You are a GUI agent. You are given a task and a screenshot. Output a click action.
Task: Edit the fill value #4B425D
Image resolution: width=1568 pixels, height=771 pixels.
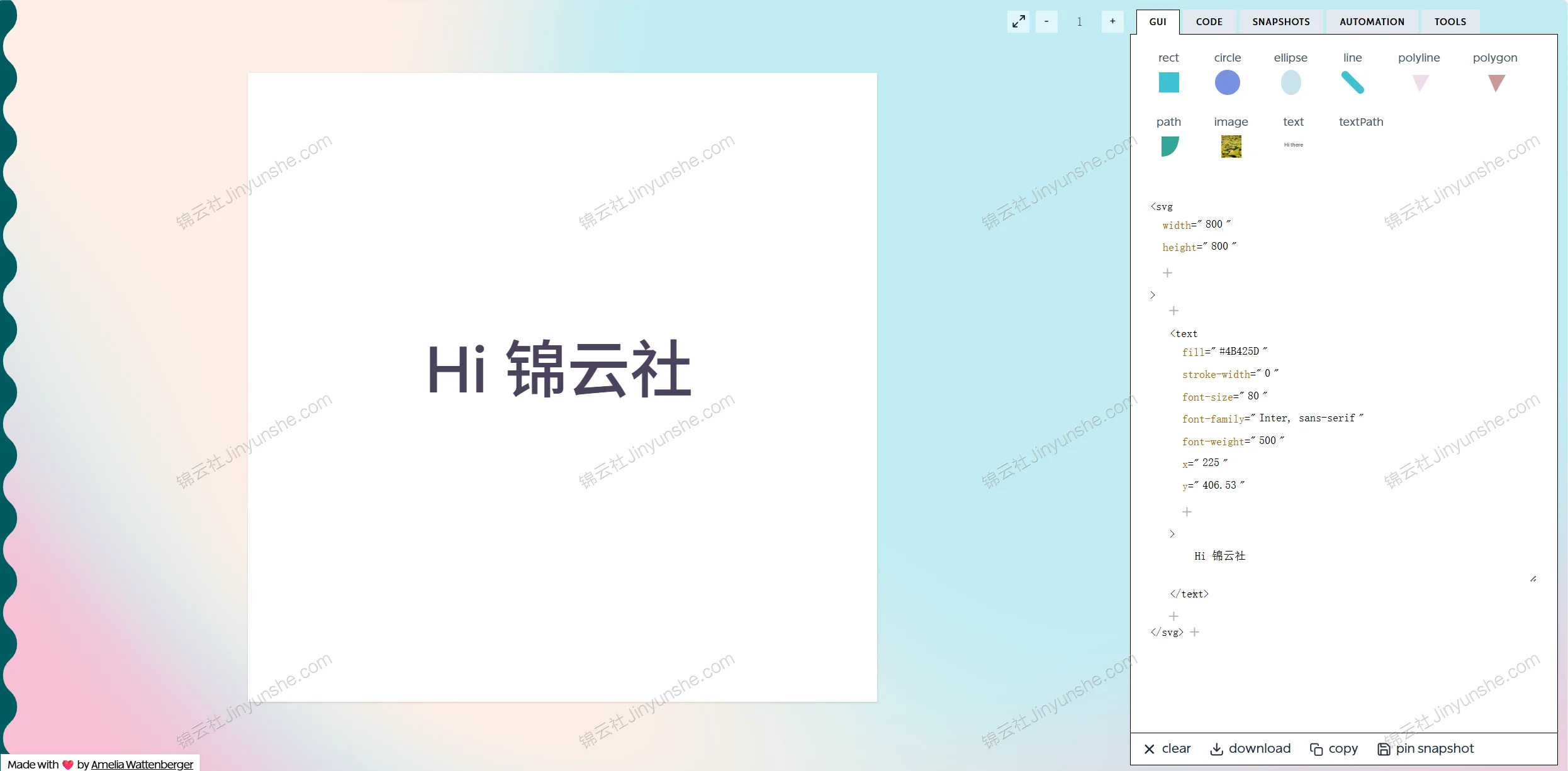click(x=1239, y=352)
